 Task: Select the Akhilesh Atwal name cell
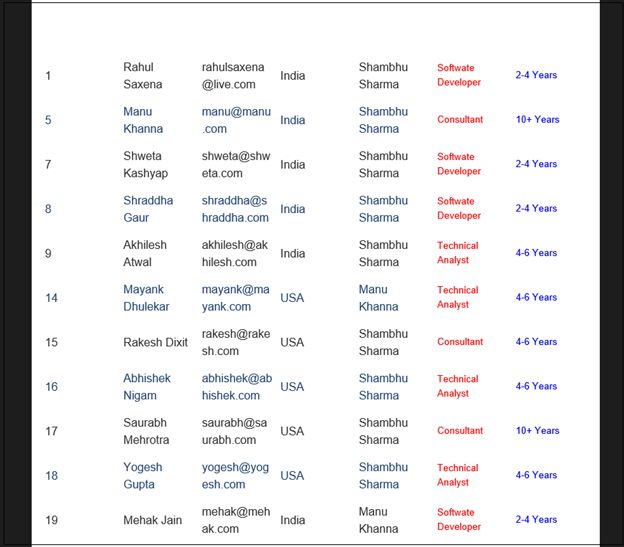click(x=145, y=253)
